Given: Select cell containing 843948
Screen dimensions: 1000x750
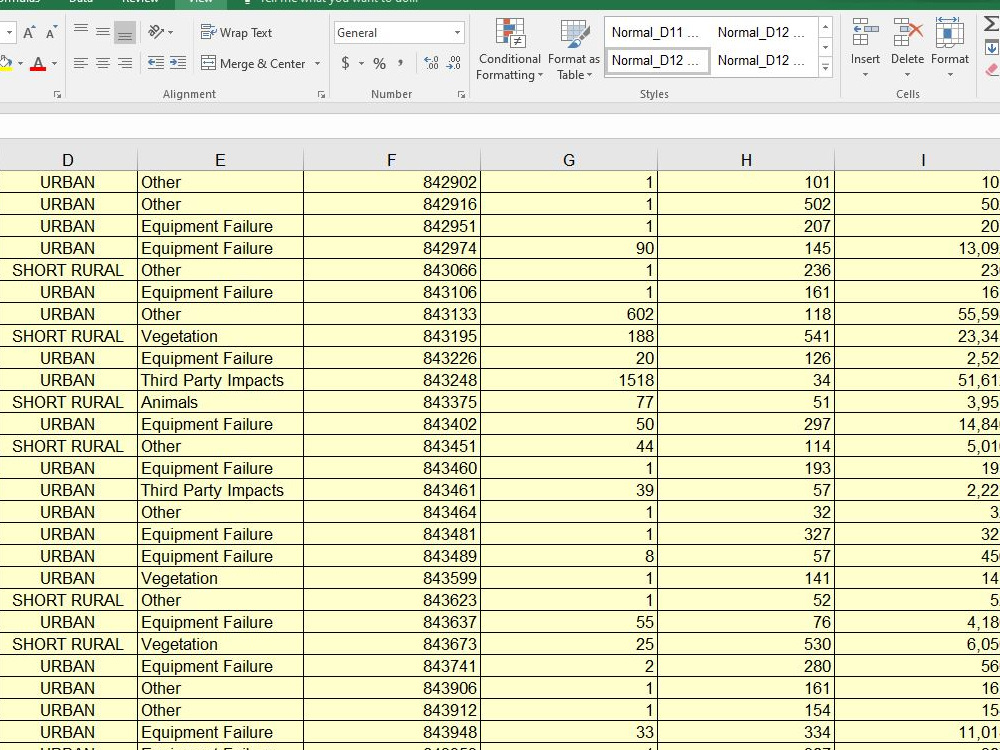Looking at the screenshot, I should click(392, 732).
